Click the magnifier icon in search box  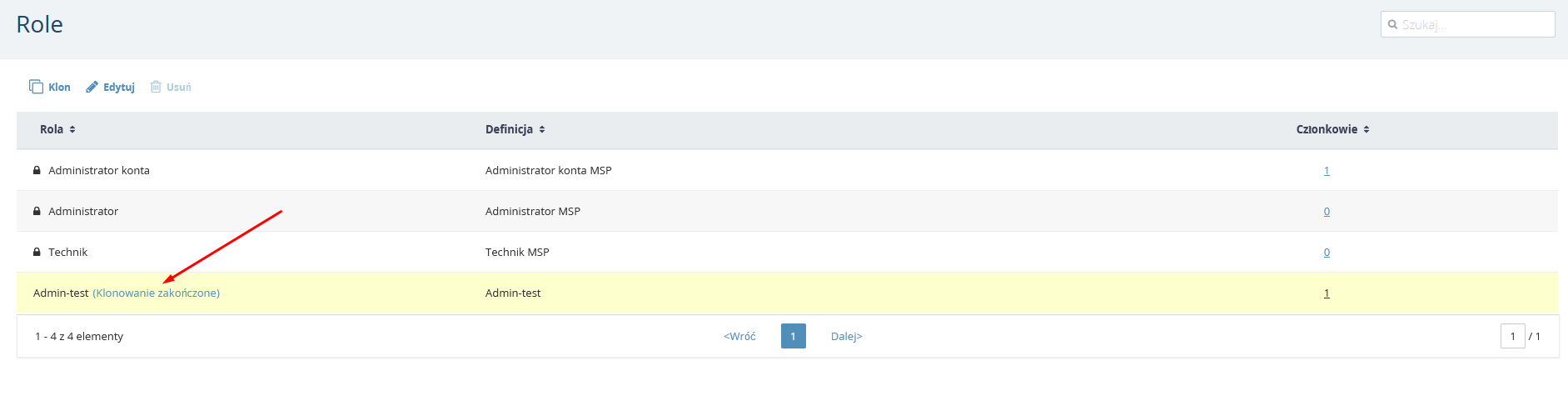click(x=1392, y=24)
